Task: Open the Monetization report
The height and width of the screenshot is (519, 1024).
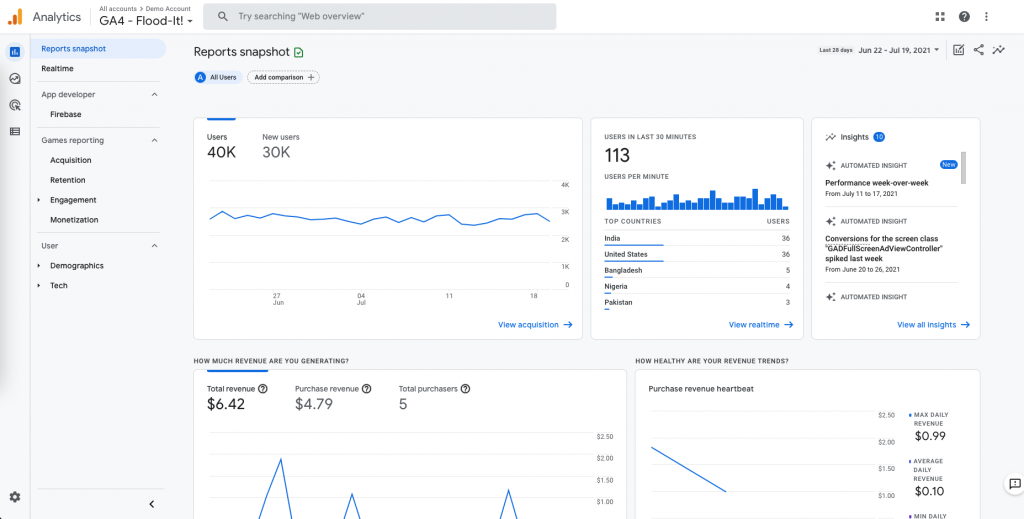Action: [74, 220]
